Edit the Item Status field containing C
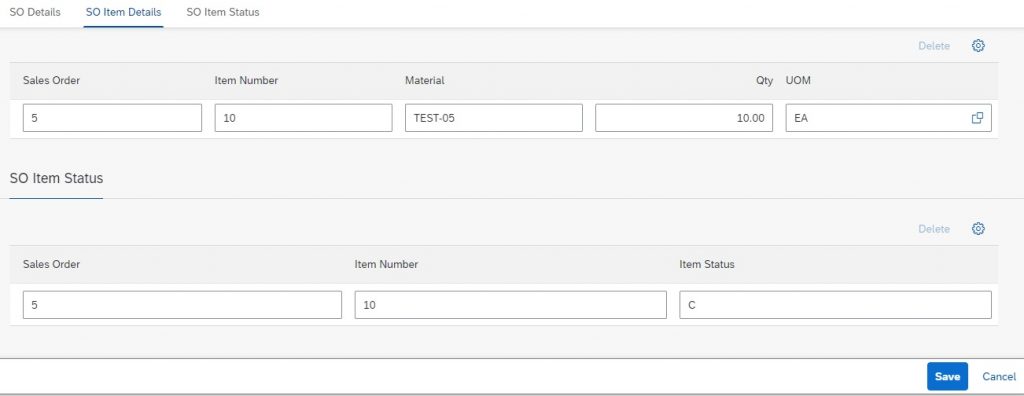1024x396 pixels. coord(835,305)
